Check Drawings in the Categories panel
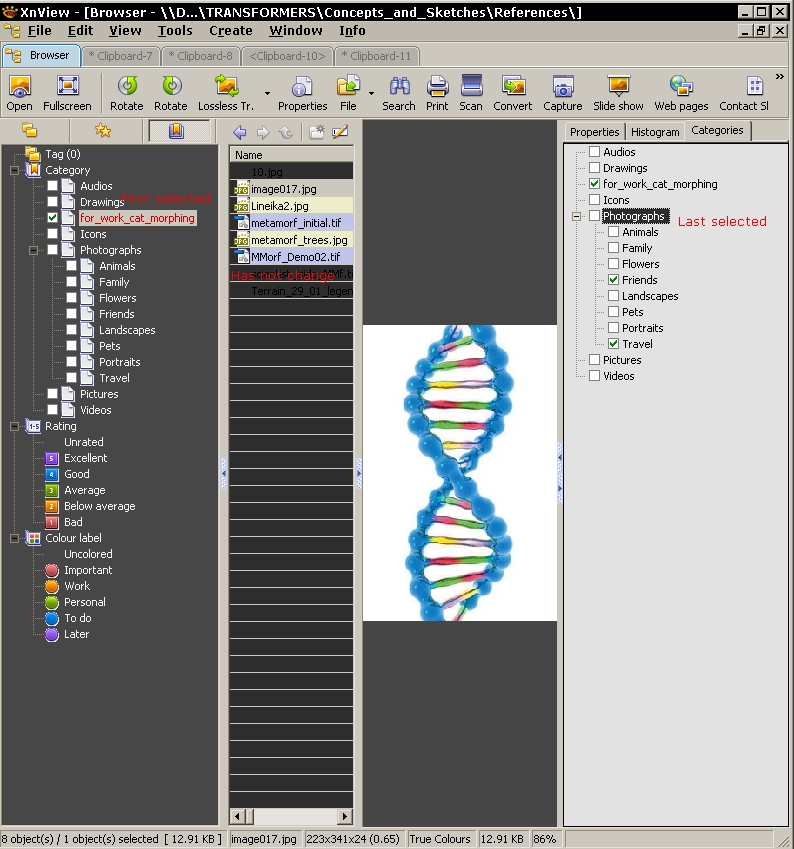 tap(594, 168)
